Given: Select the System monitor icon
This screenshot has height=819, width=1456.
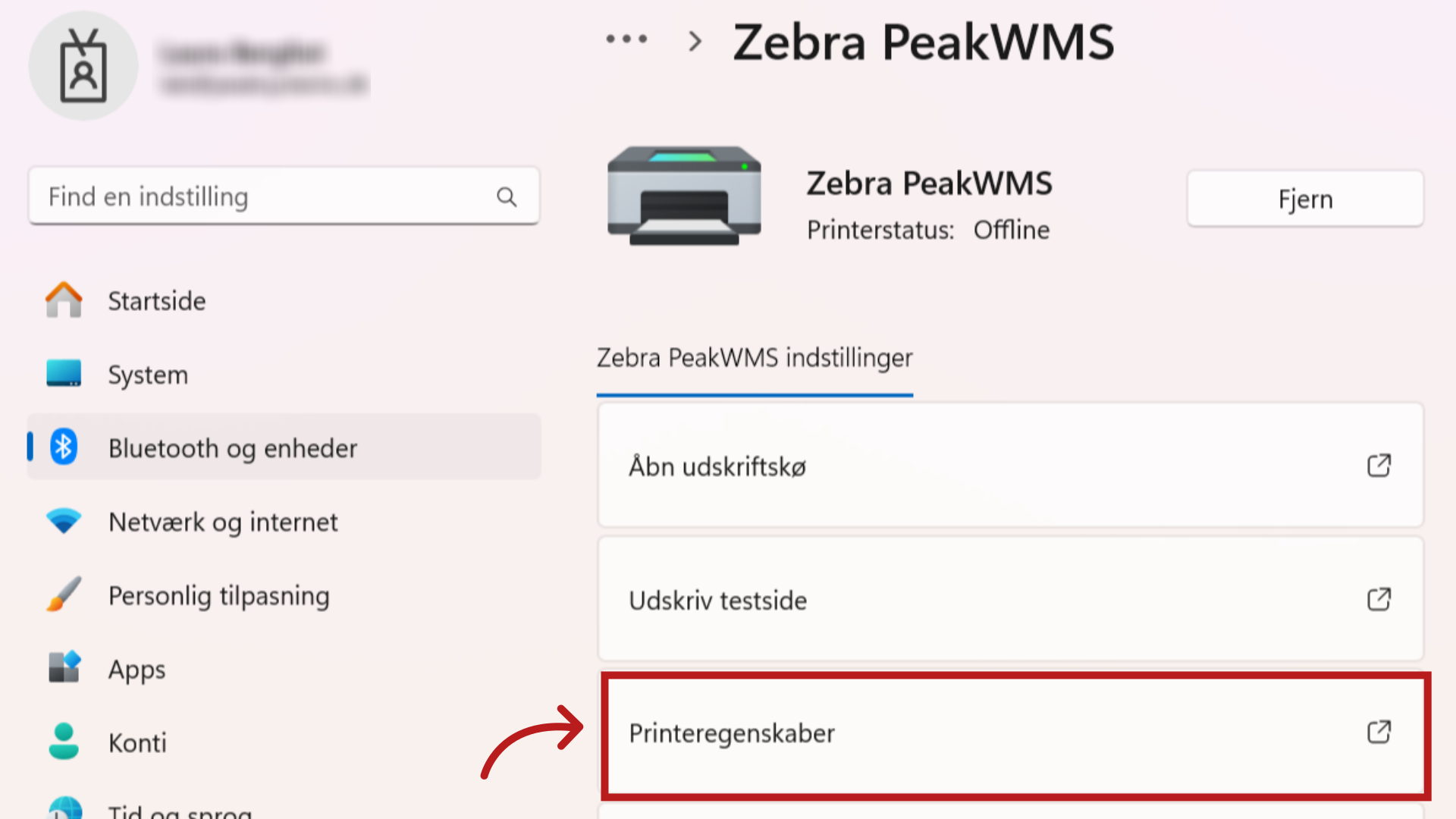Looking at the screenshot, I should [64, 373].
